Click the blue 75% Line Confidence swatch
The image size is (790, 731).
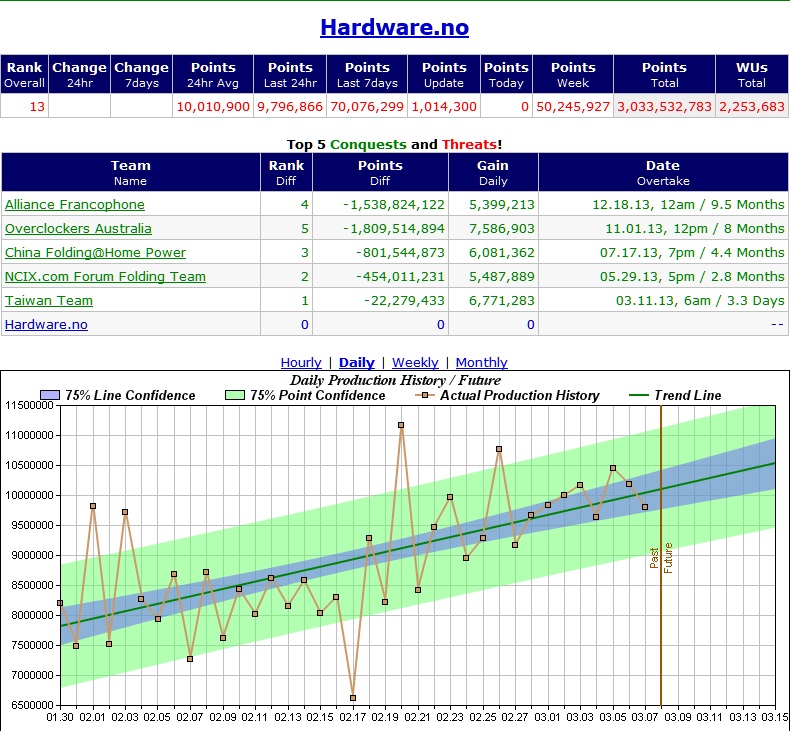point(50,395)
